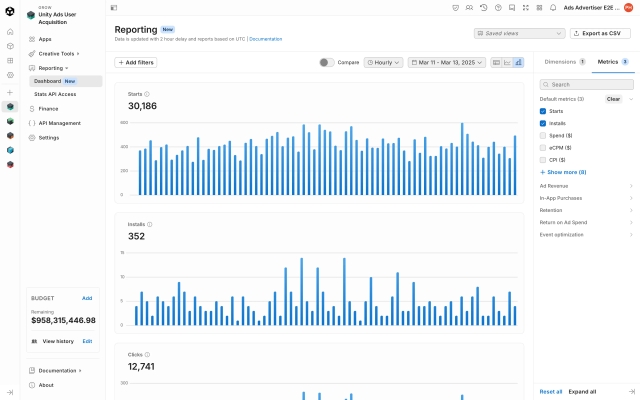Click the Starts info icon
640x400 pixels.
click(147, 94)
